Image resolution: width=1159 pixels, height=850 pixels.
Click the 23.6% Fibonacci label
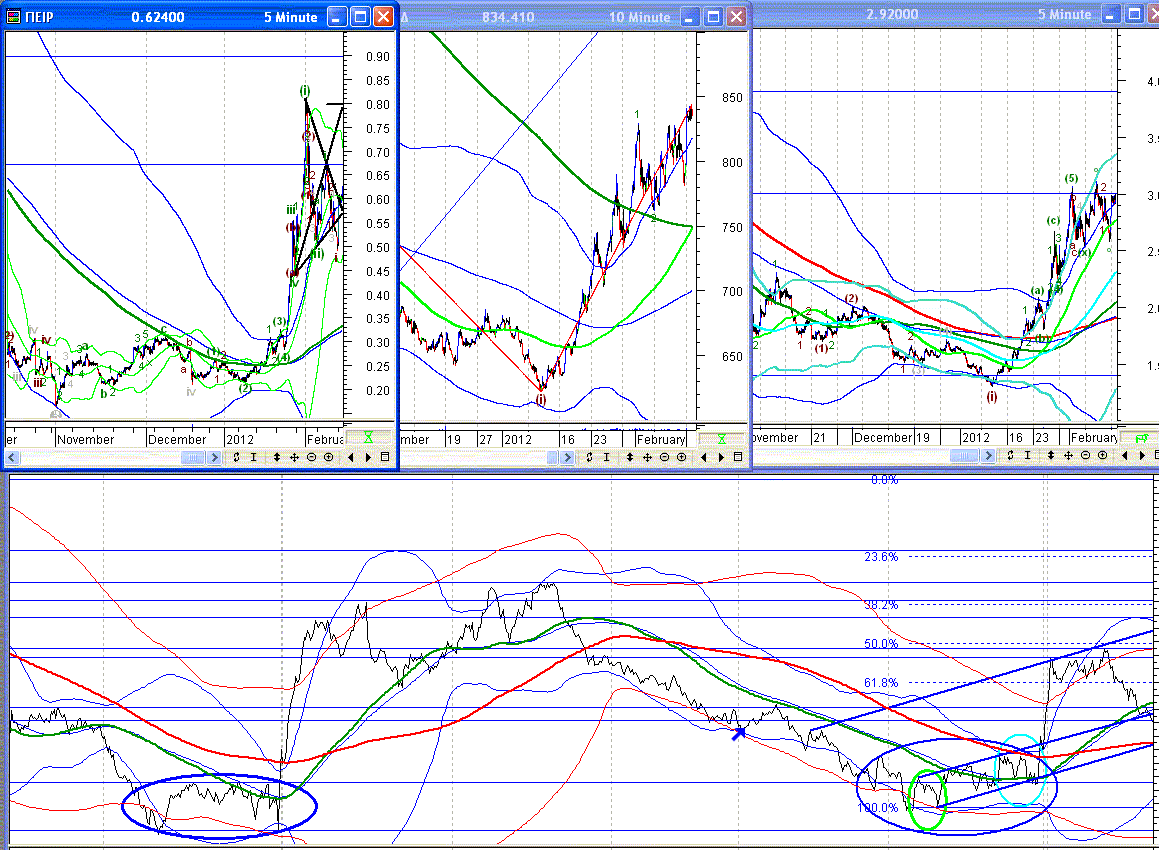(x=881, y=557)
